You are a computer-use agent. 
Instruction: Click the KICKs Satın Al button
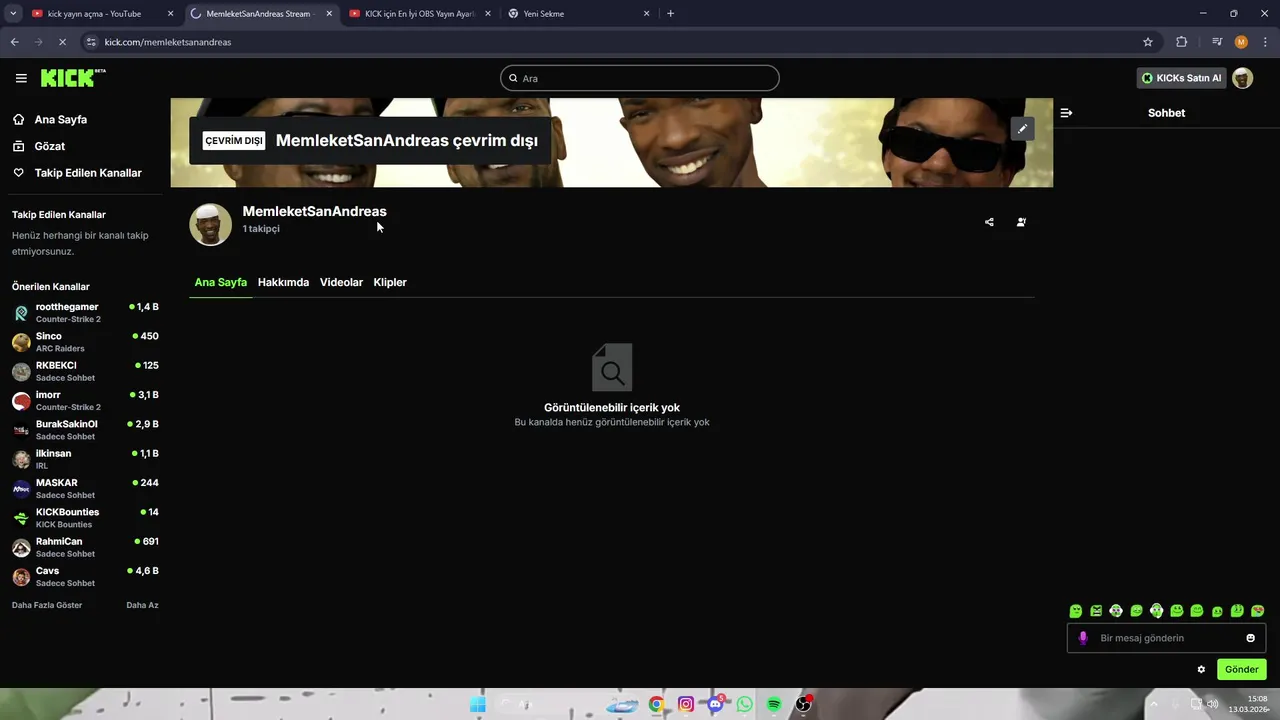tap(1181, 78)
